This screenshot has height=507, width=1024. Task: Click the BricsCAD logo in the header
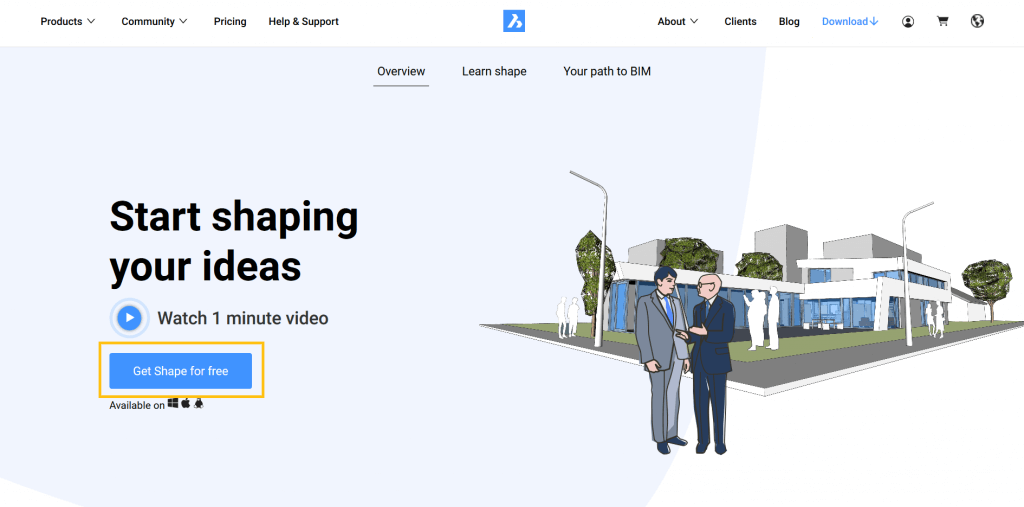[x=514, y=21]
